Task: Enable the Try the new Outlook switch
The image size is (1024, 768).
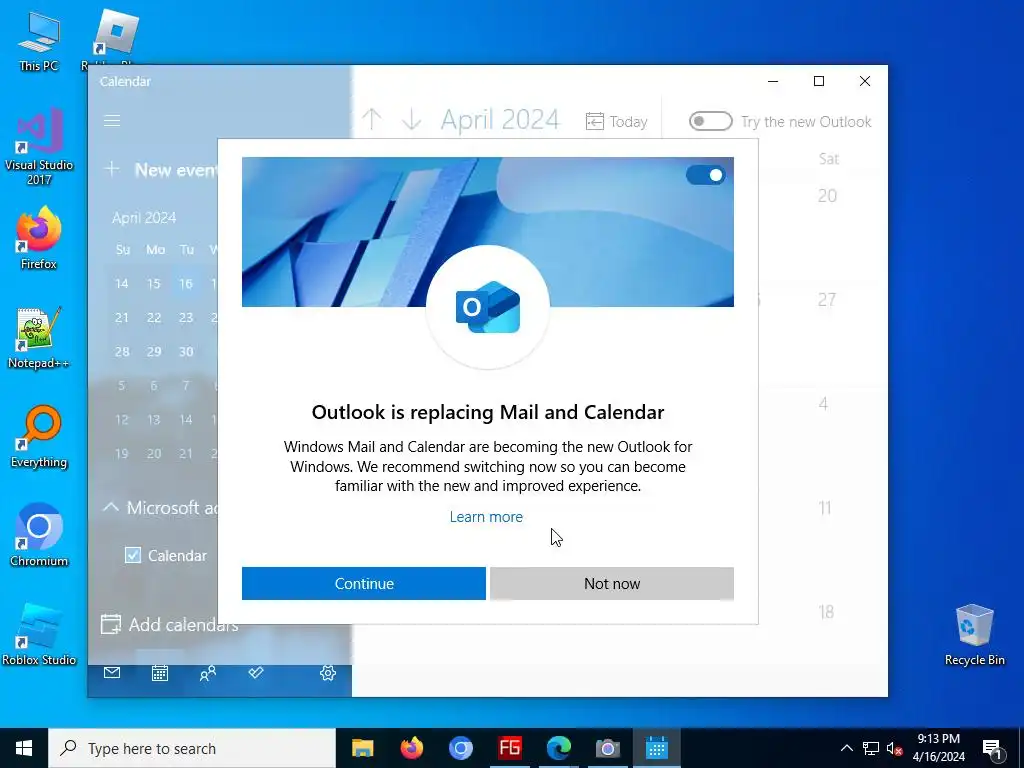Action: click(x=711, y=121)
